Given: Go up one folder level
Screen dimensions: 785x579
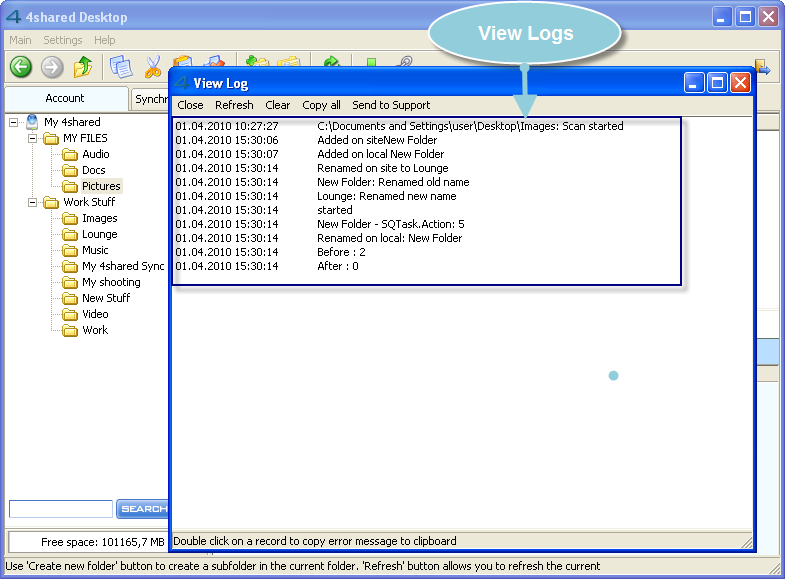Looking at the screenshot, I should [83, 67].
